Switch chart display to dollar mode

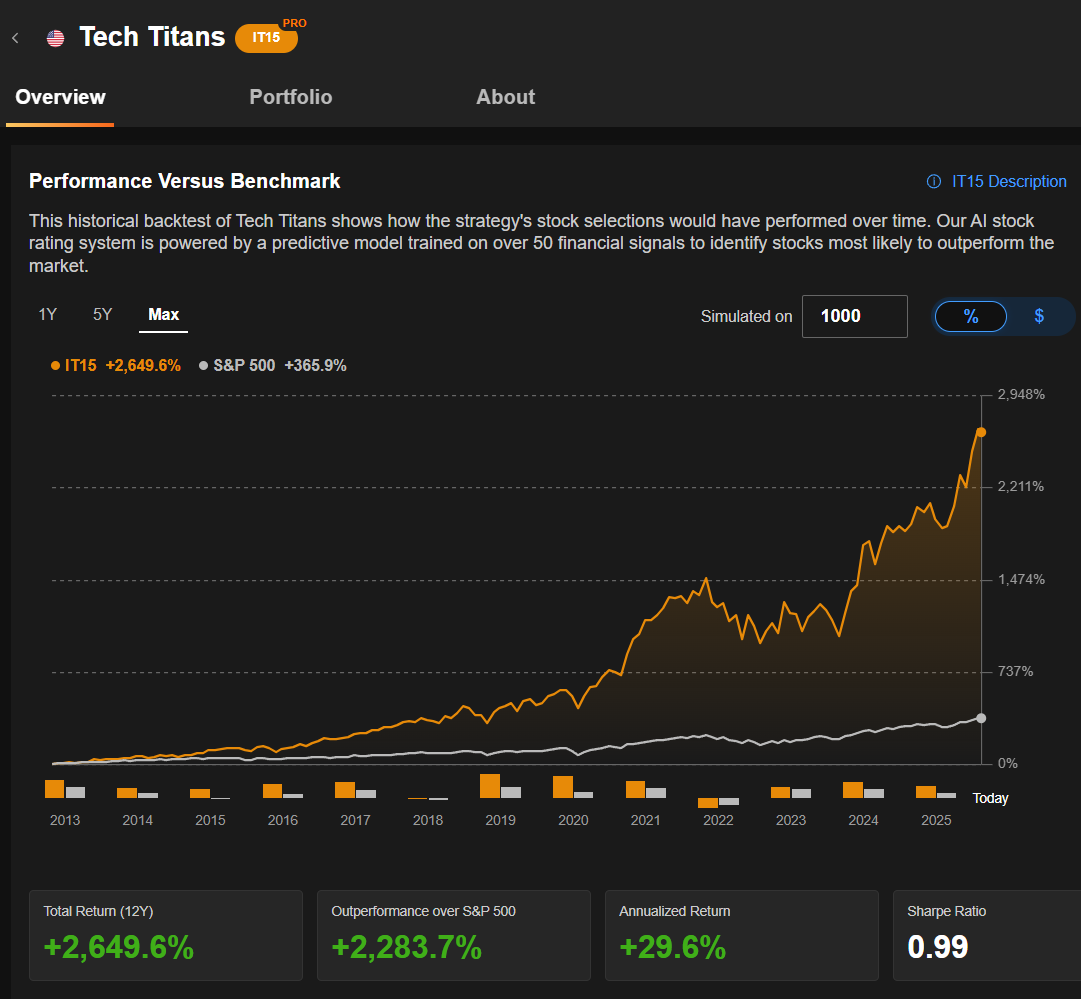click(x=1039, y=316)
